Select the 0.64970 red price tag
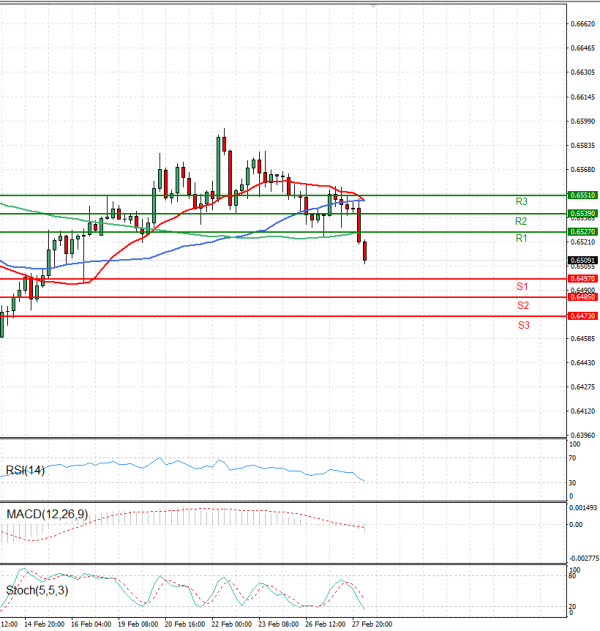The image size is (600, 631). (x=583, y=278)
